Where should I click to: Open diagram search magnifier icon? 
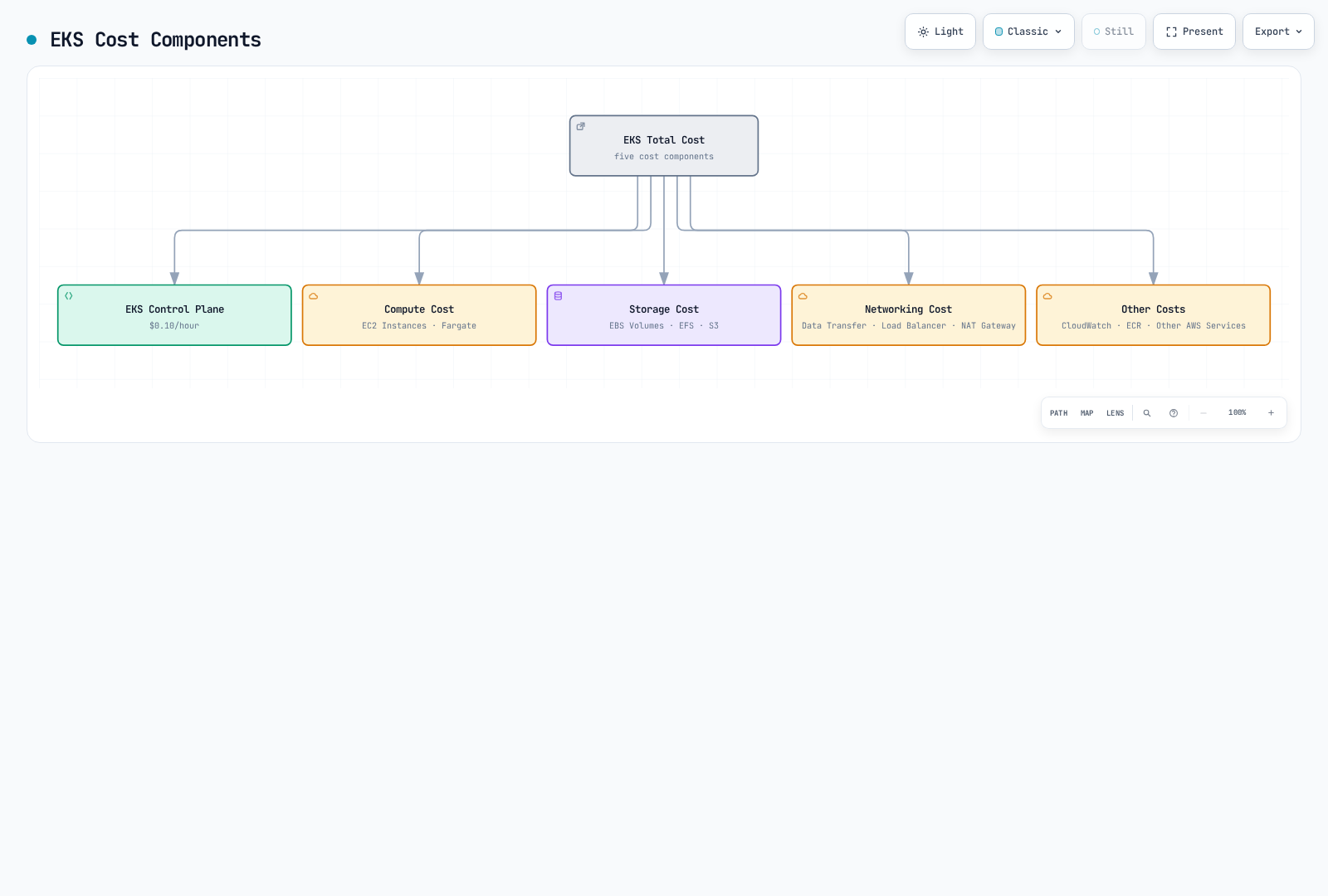click(x=1147, y=413)
